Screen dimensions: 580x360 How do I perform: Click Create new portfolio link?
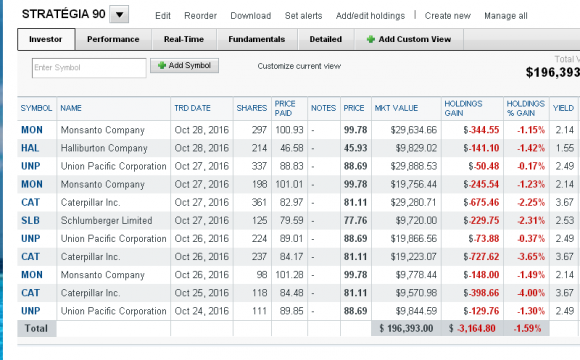pos(448,16)
